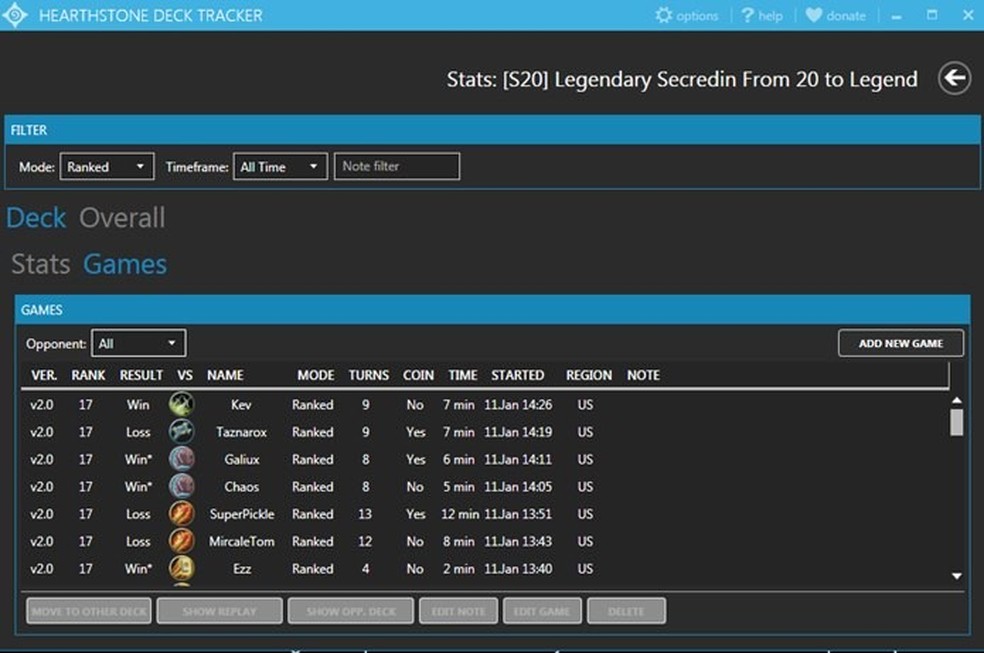Select the game against MircaleTom
The width and height of the screenshot is (984, 653).
pyautogui.click(x=484, y=541)
